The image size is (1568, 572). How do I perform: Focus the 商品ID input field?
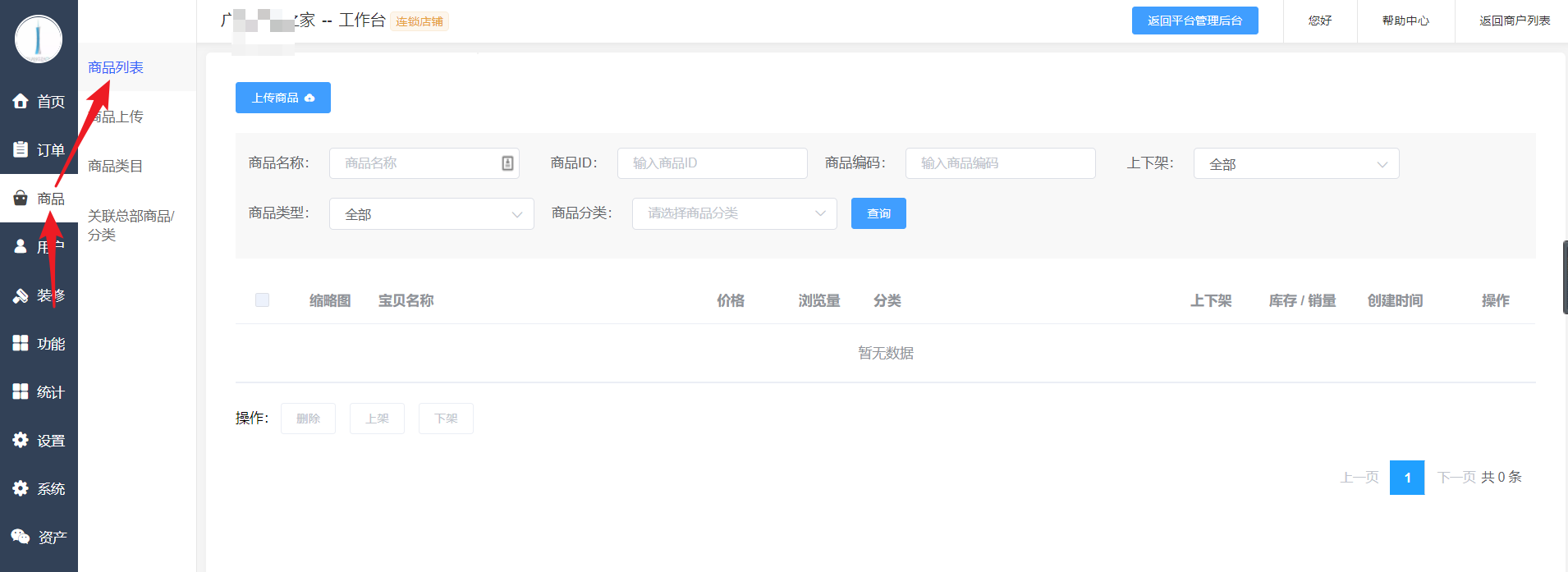[712, 163]
